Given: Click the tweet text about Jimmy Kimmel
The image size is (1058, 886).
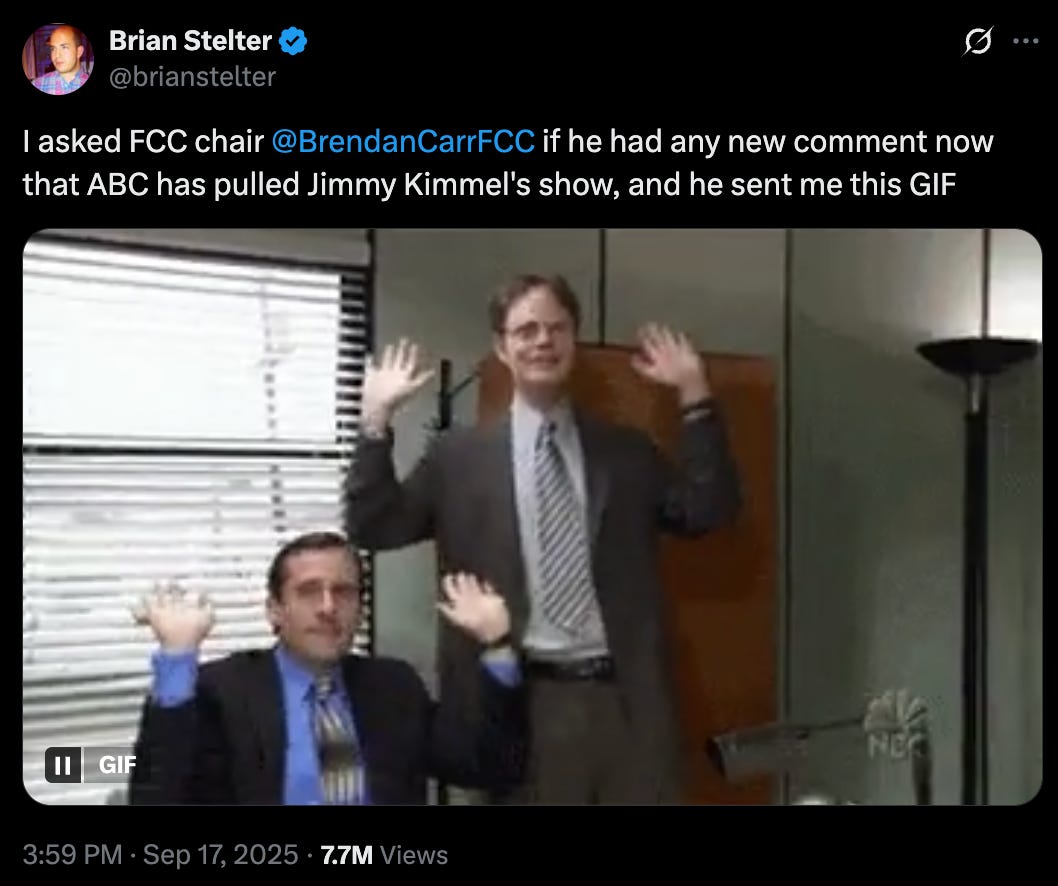Looking at the screenshot, I should tap(507, 163).
